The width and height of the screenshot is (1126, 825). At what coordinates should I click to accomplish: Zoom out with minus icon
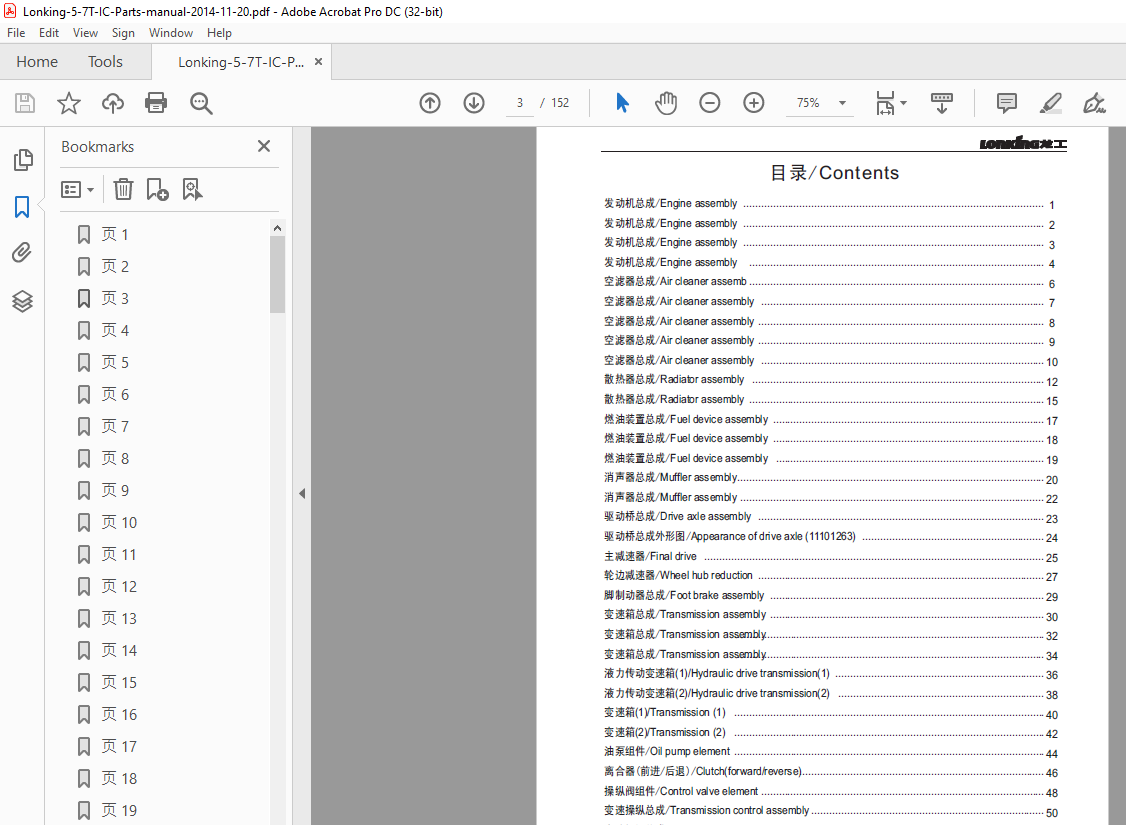click(709, 103)
